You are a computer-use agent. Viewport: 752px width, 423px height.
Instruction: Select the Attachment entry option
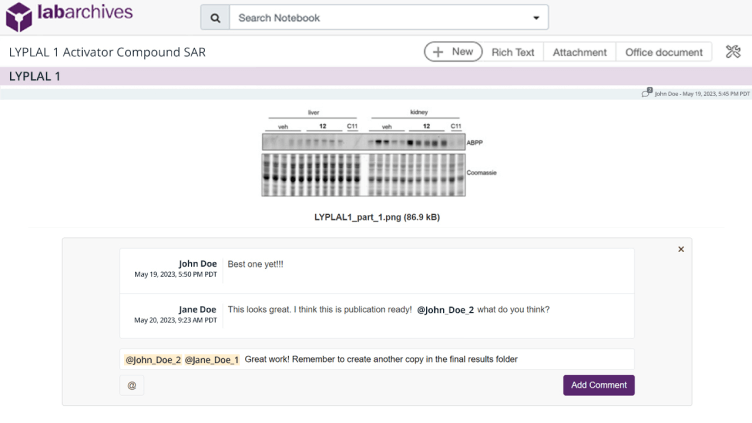click(x=579, y=52)
